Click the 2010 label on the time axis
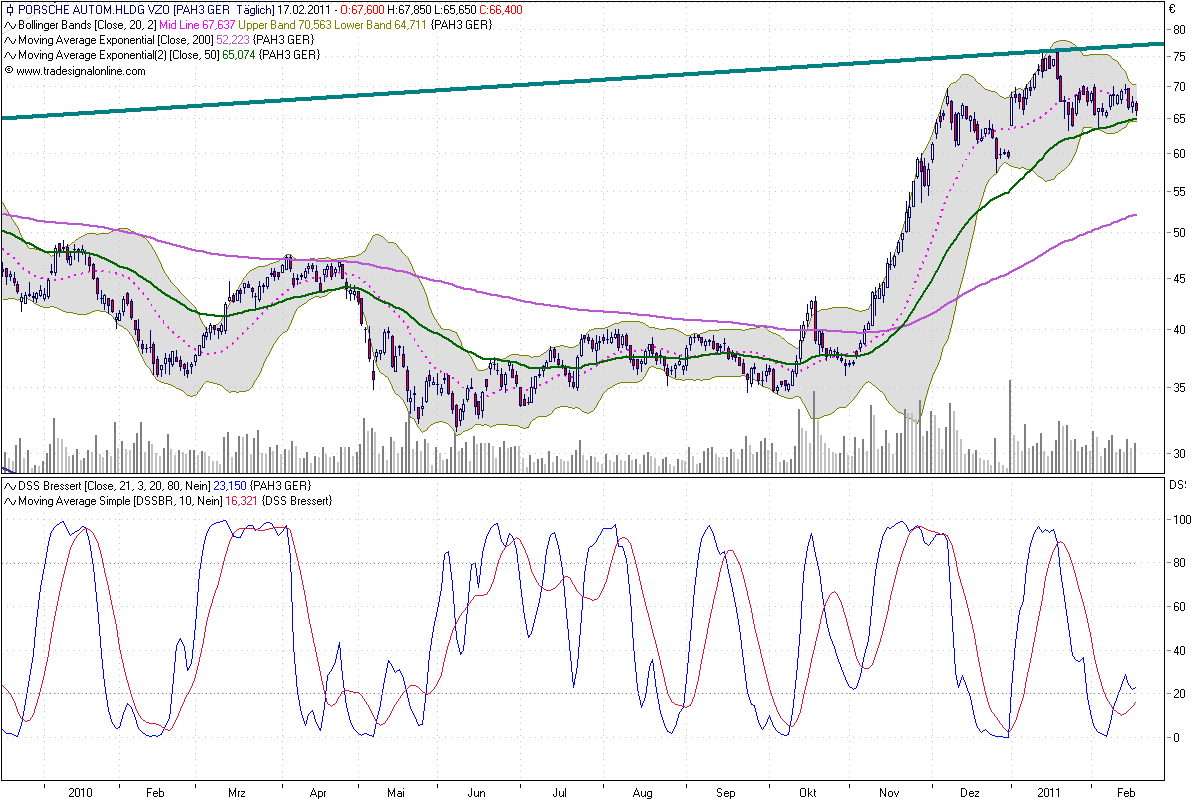 click(81, 792)
